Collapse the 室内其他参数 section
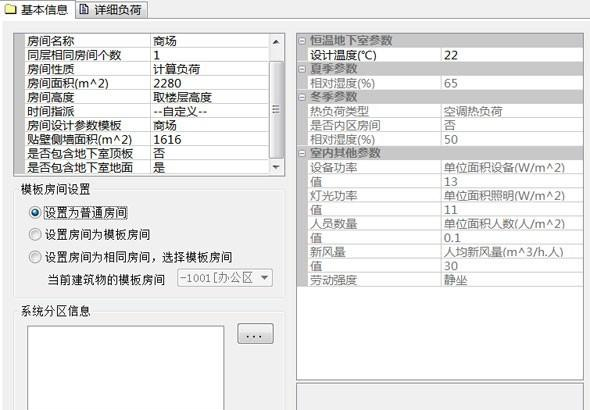 [x=302, y=153]
